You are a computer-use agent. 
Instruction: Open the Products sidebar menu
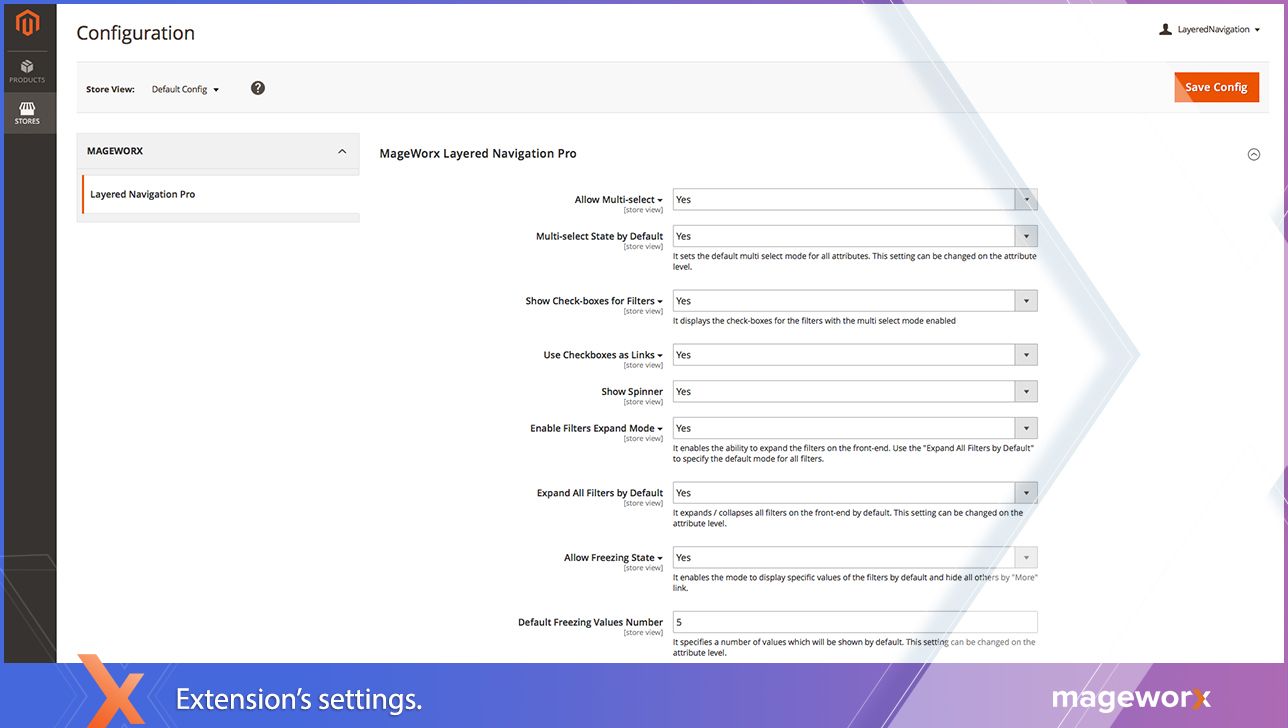click(27, 71)
